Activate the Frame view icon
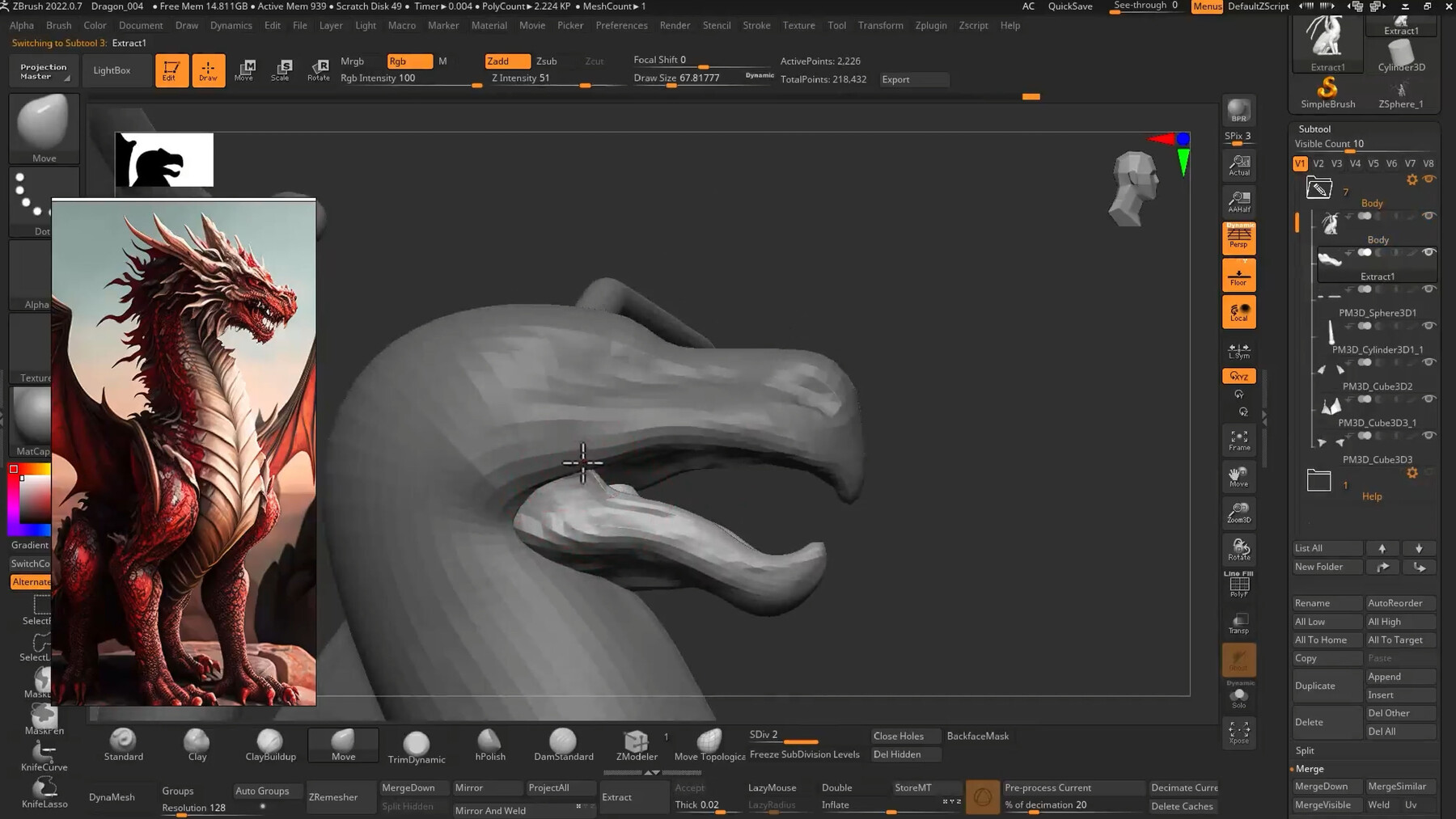This screenshot has width=1456, height=819. [x=1238, y=441]
